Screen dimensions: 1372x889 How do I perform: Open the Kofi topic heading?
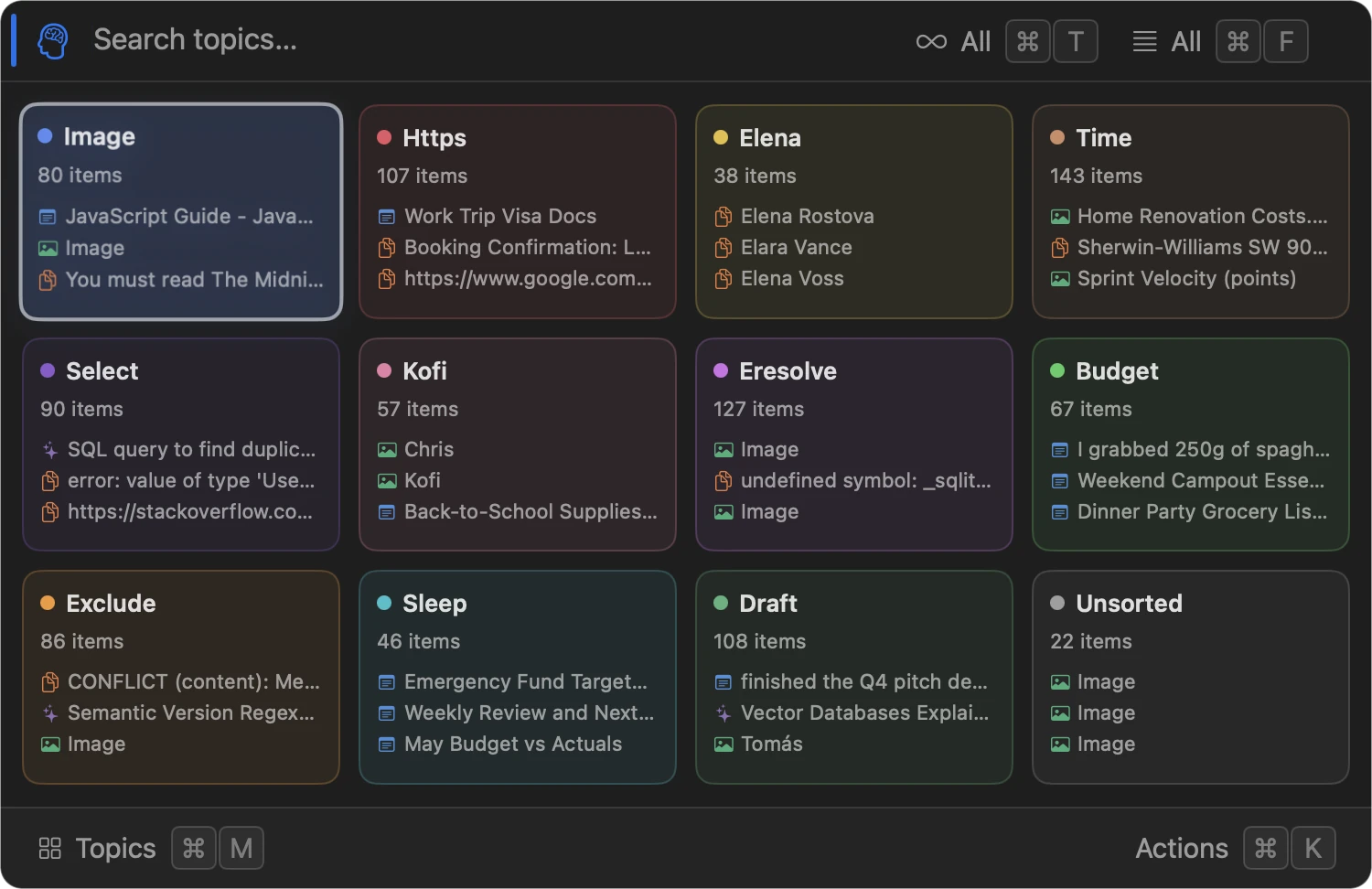425,371
